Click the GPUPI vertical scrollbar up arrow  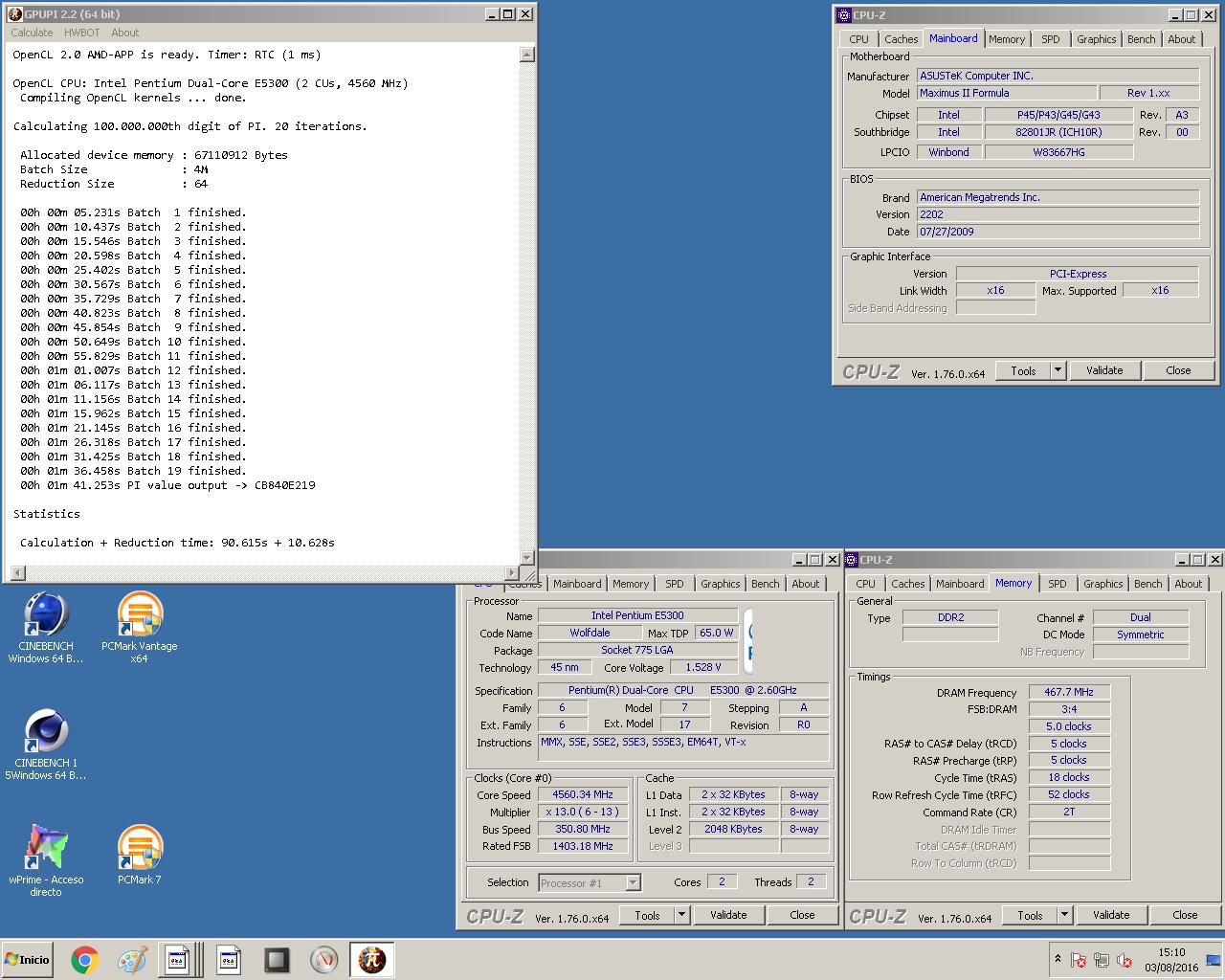[x=527, y=55]
